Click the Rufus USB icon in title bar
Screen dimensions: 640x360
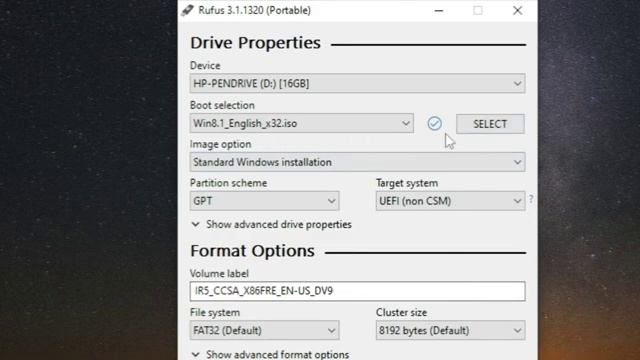(187, 10)
